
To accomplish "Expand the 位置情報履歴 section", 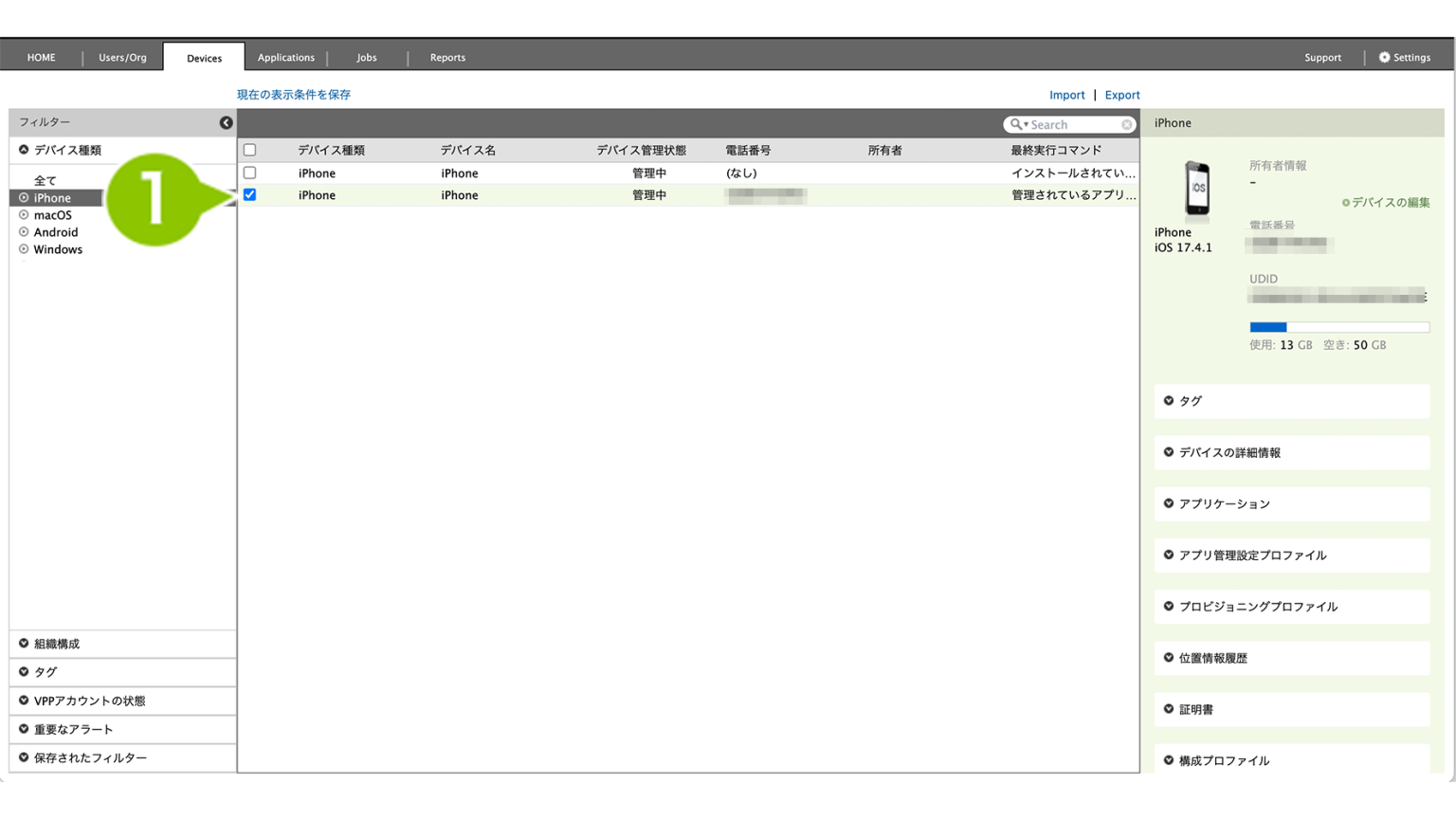I will pos(1212,658).
